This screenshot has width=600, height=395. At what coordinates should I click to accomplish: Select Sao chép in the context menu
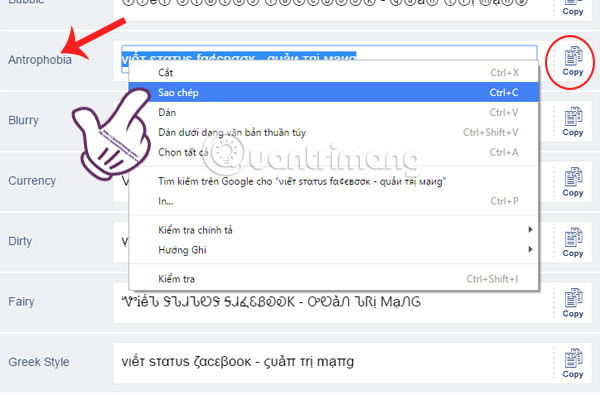tap(334, 92)
